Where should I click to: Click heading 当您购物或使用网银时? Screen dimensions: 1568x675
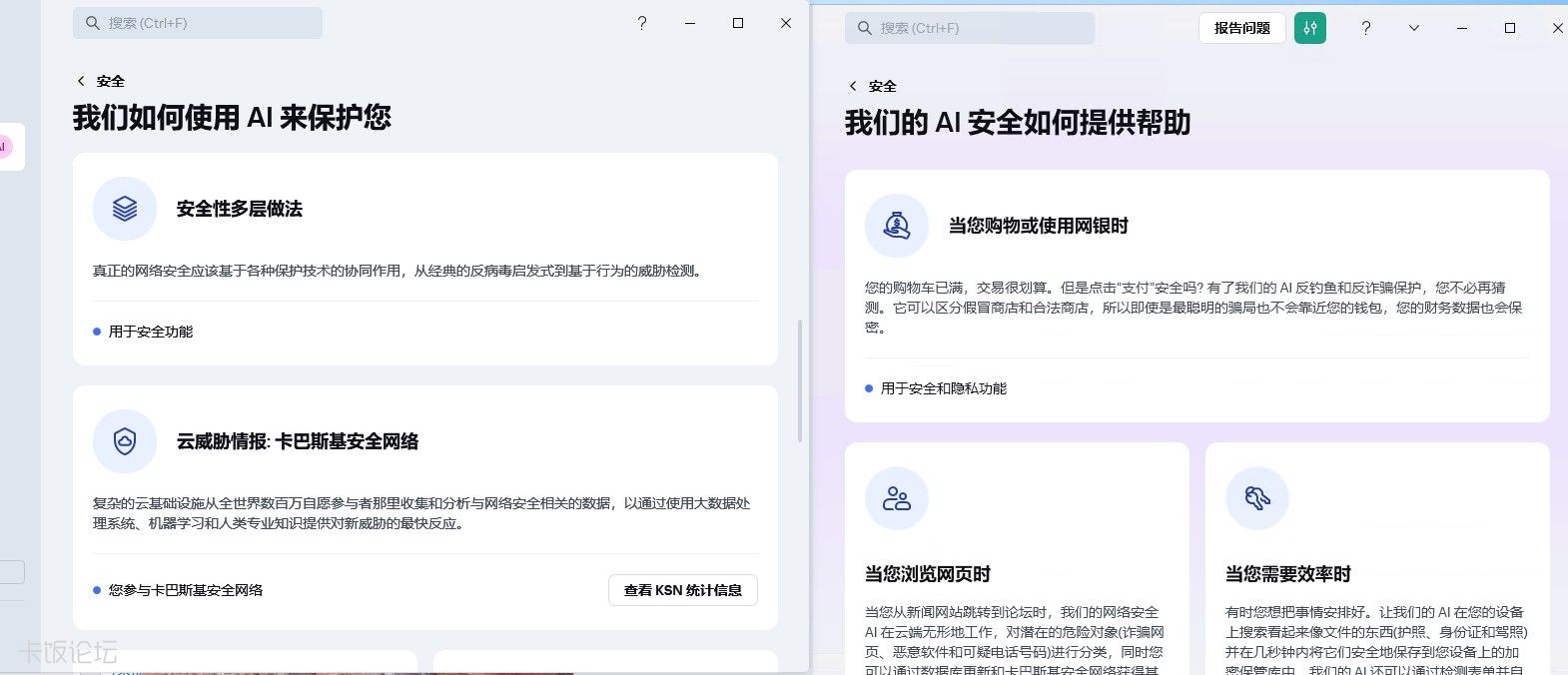point(1039,226)
